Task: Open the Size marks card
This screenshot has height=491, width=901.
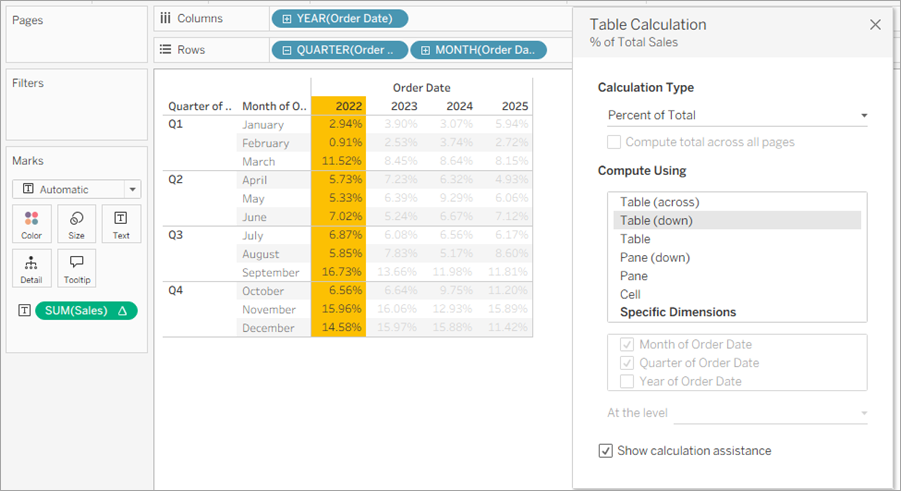Action: point(76,224)
